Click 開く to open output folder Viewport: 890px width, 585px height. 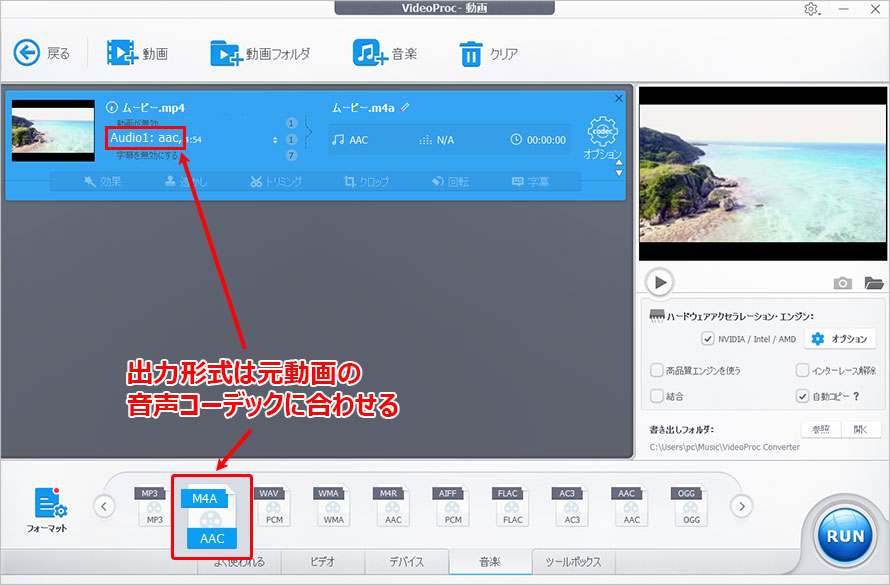point(861,430)
